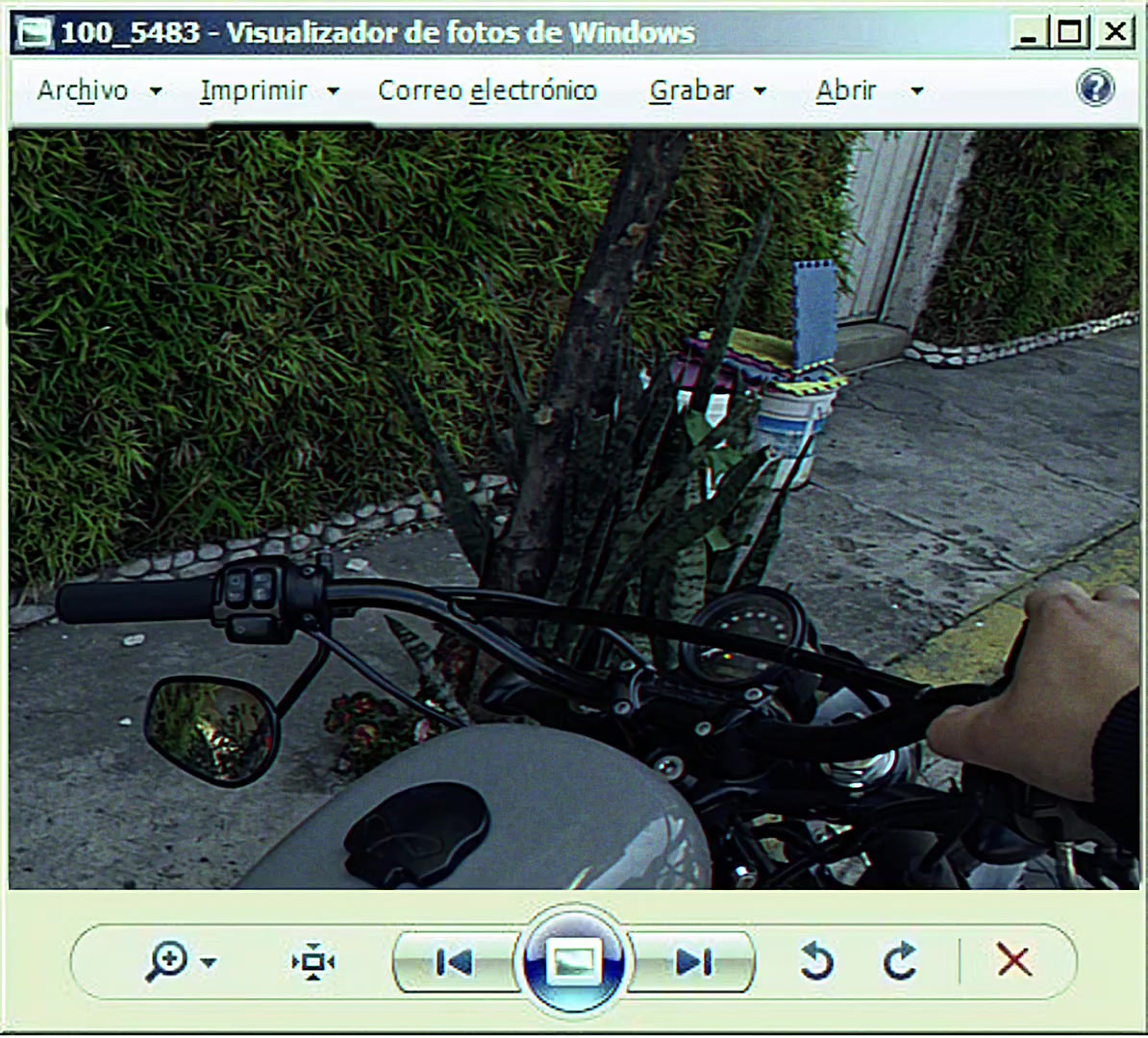This screenshot has height=1038, width=1148.
Task: Go to the previous photo
Action: [454, 963]
